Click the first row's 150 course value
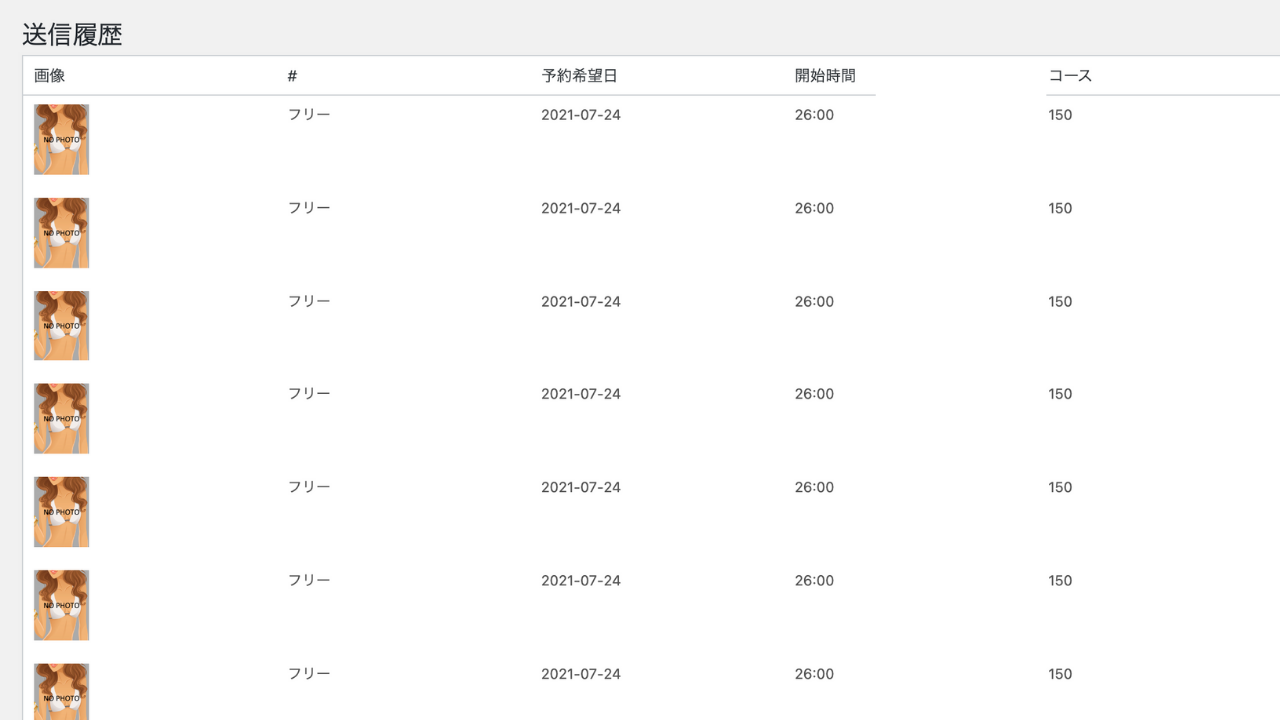 tap(1060, 115)
